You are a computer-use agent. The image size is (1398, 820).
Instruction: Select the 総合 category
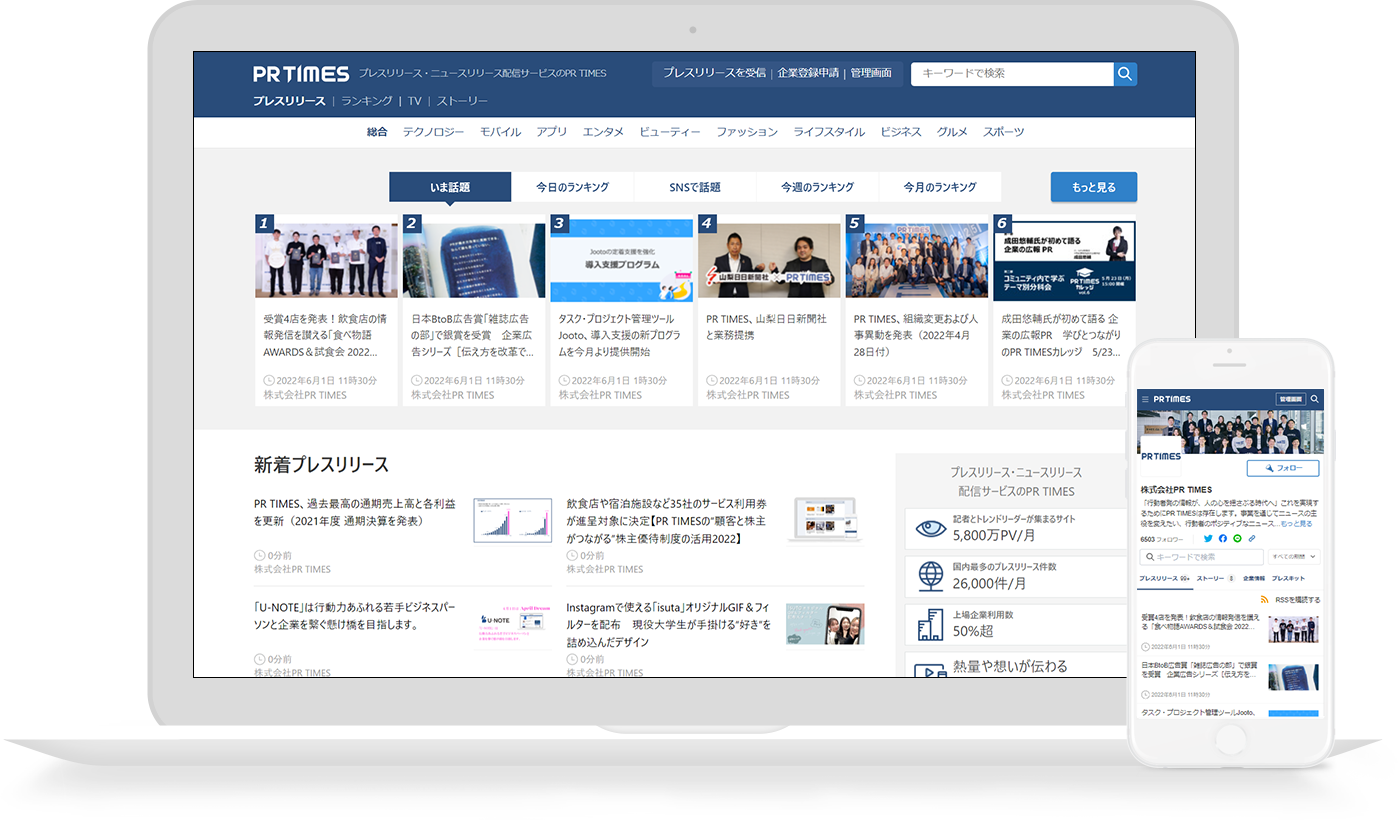tap(377, 132)
